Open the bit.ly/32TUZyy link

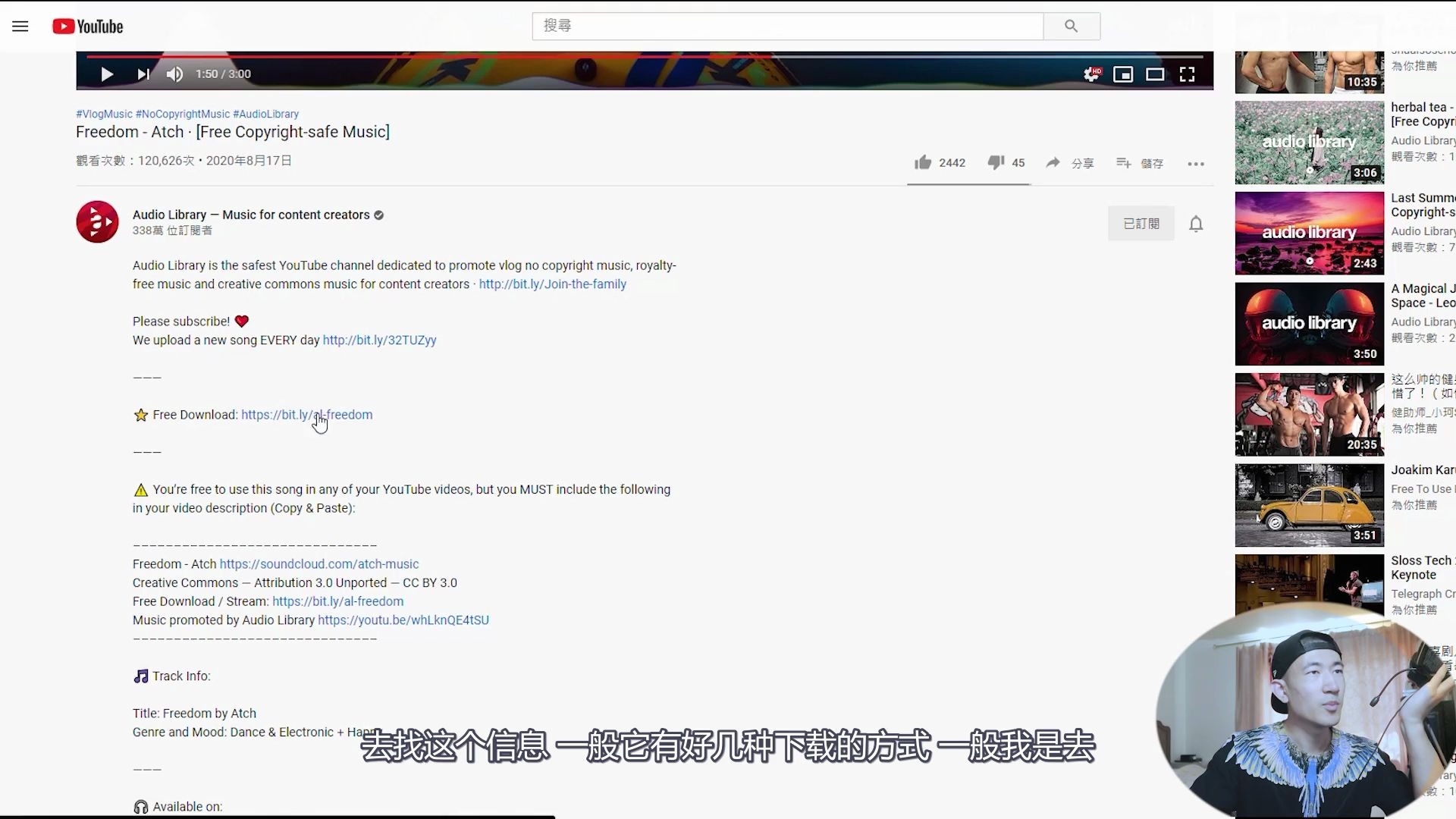pos(380,340)
